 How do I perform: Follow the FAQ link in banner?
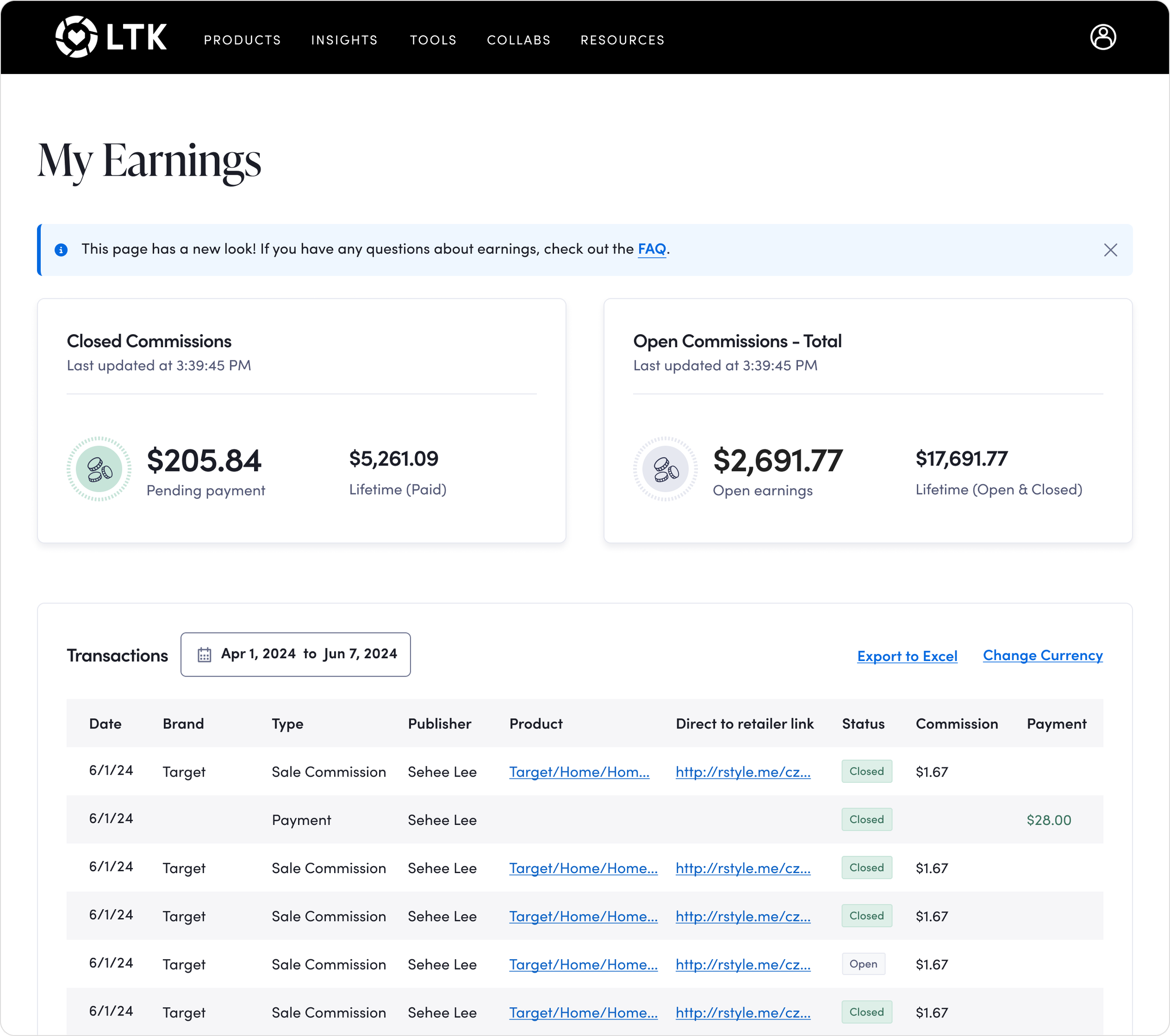652,249
